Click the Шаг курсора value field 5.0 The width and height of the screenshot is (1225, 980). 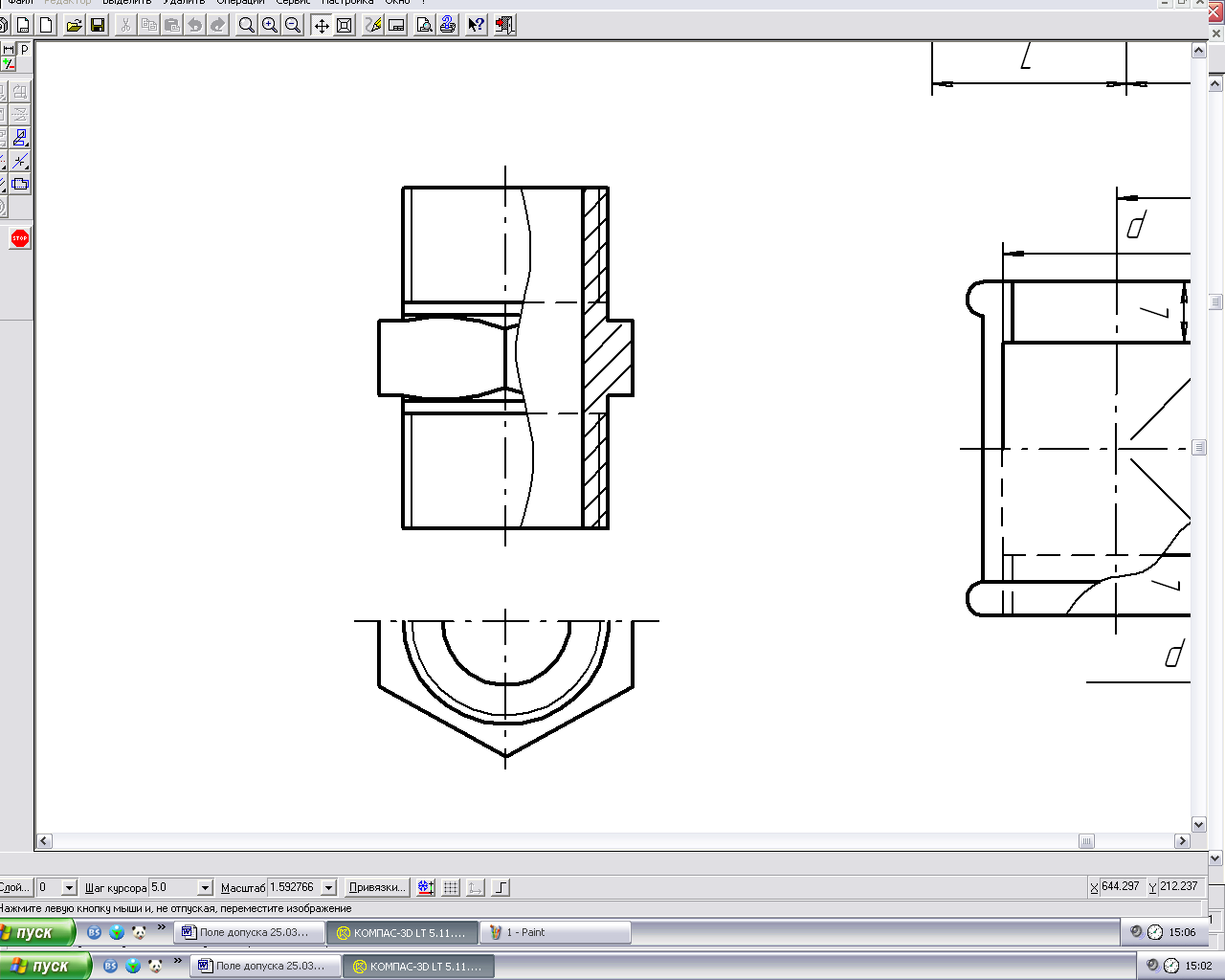(172, 888)
